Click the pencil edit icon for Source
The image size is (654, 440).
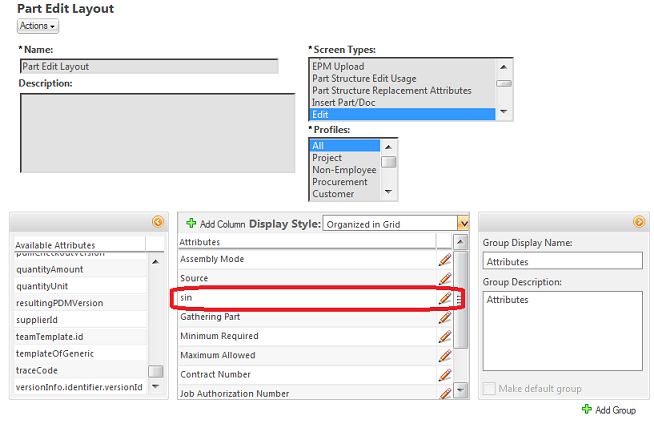click(x=445, y=279)
